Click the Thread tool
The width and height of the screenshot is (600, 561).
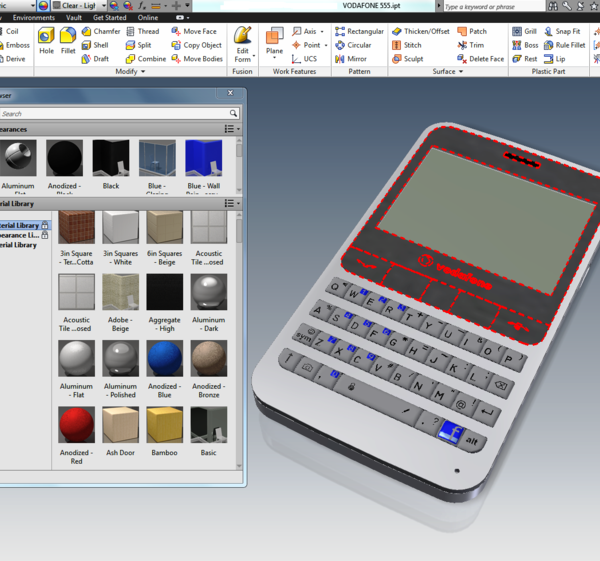pos(143,31)
